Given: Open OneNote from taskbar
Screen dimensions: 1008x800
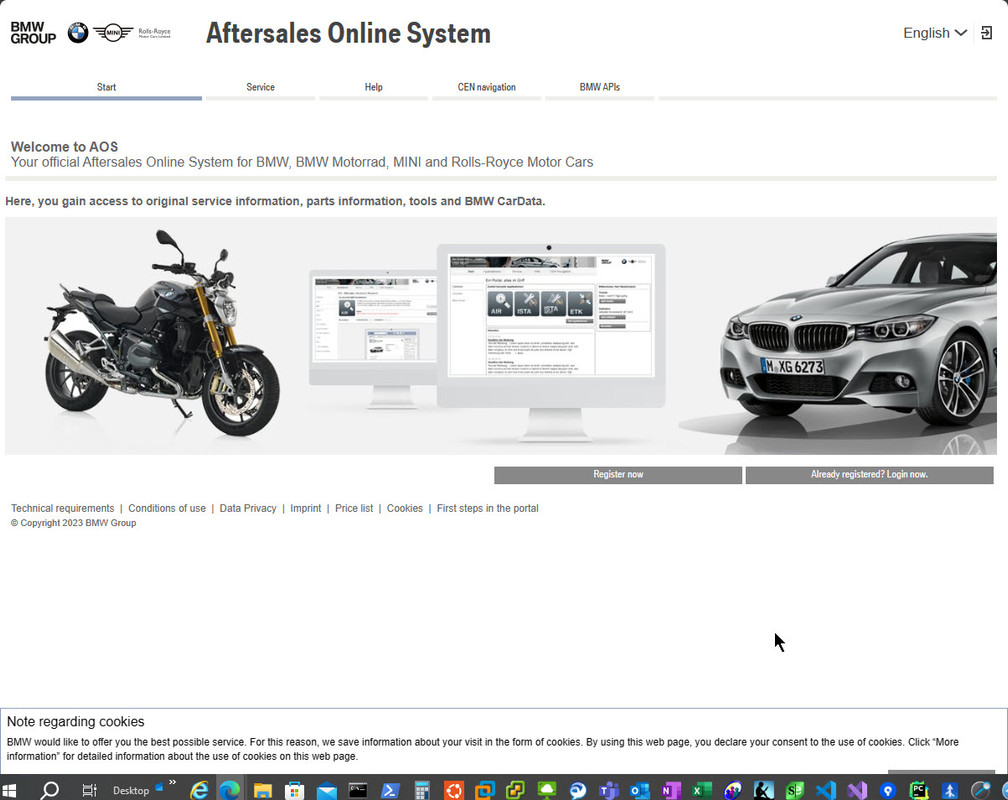Looking at the screenshot, I should point(670,790).
